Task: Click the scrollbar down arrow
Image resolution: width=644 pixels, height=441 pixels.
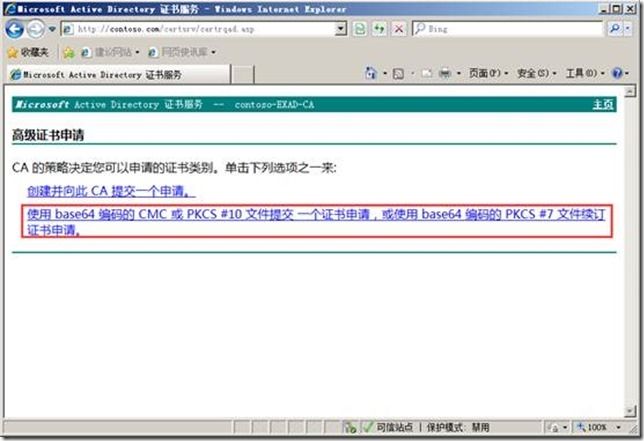Action: tap(630, 411)
